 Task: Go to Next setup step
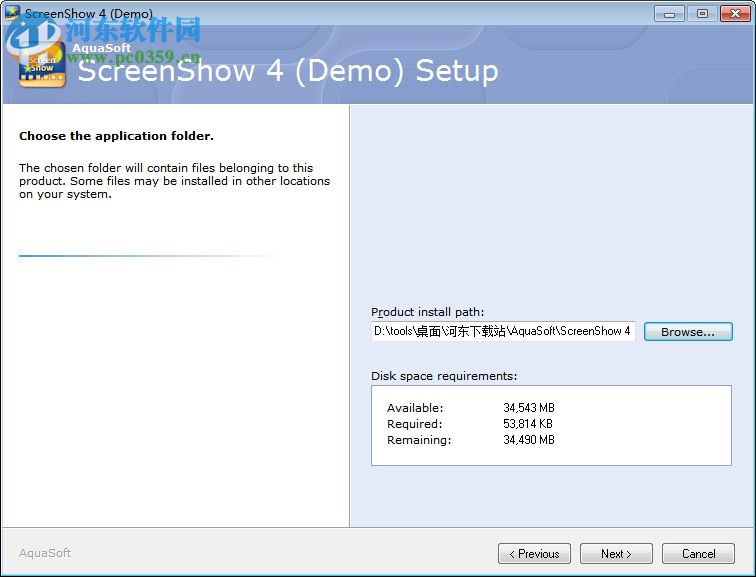[x=616, y=553]
